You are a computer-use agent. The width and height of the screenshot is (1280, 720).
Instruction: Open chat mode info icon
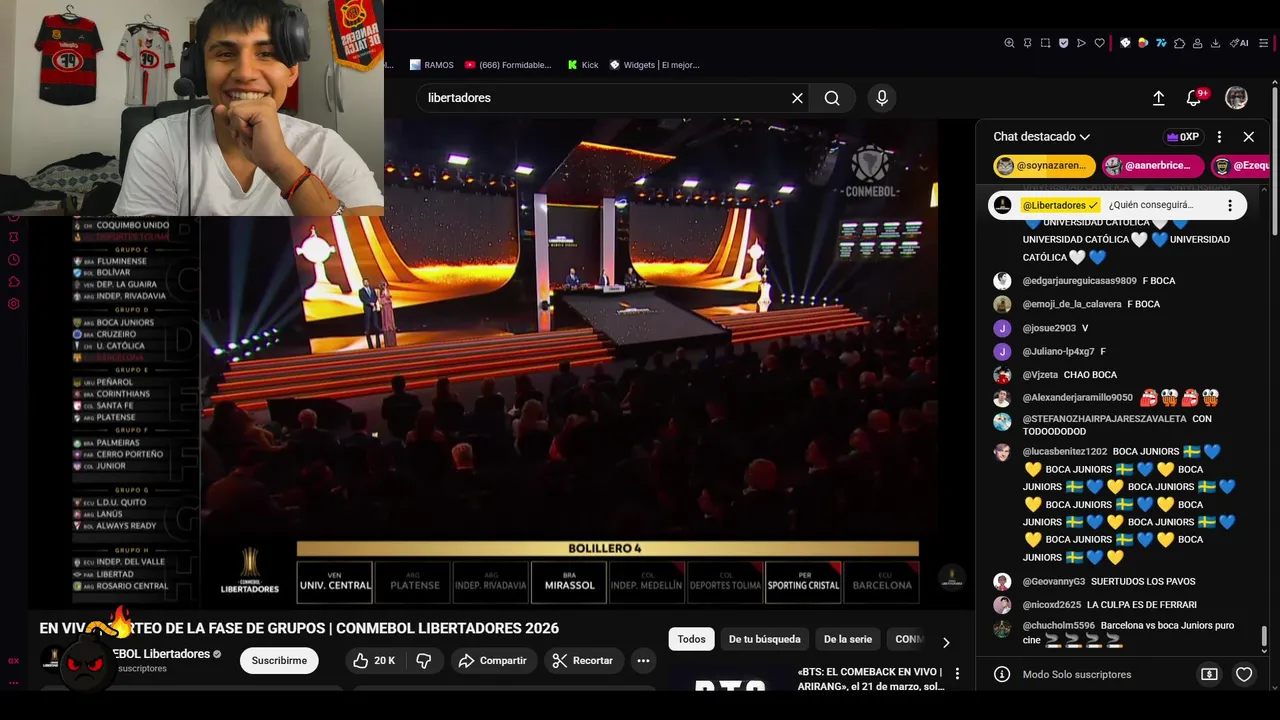(1002, 675)
